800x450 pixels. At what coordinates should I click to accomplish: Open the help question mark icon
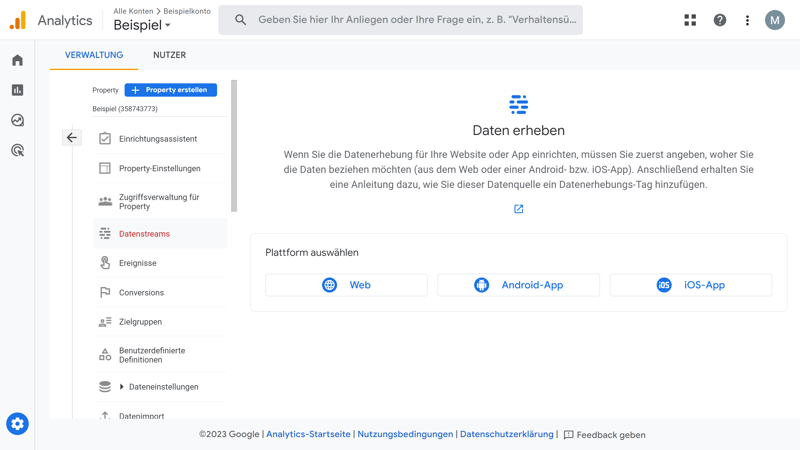[x=719, y=20]
